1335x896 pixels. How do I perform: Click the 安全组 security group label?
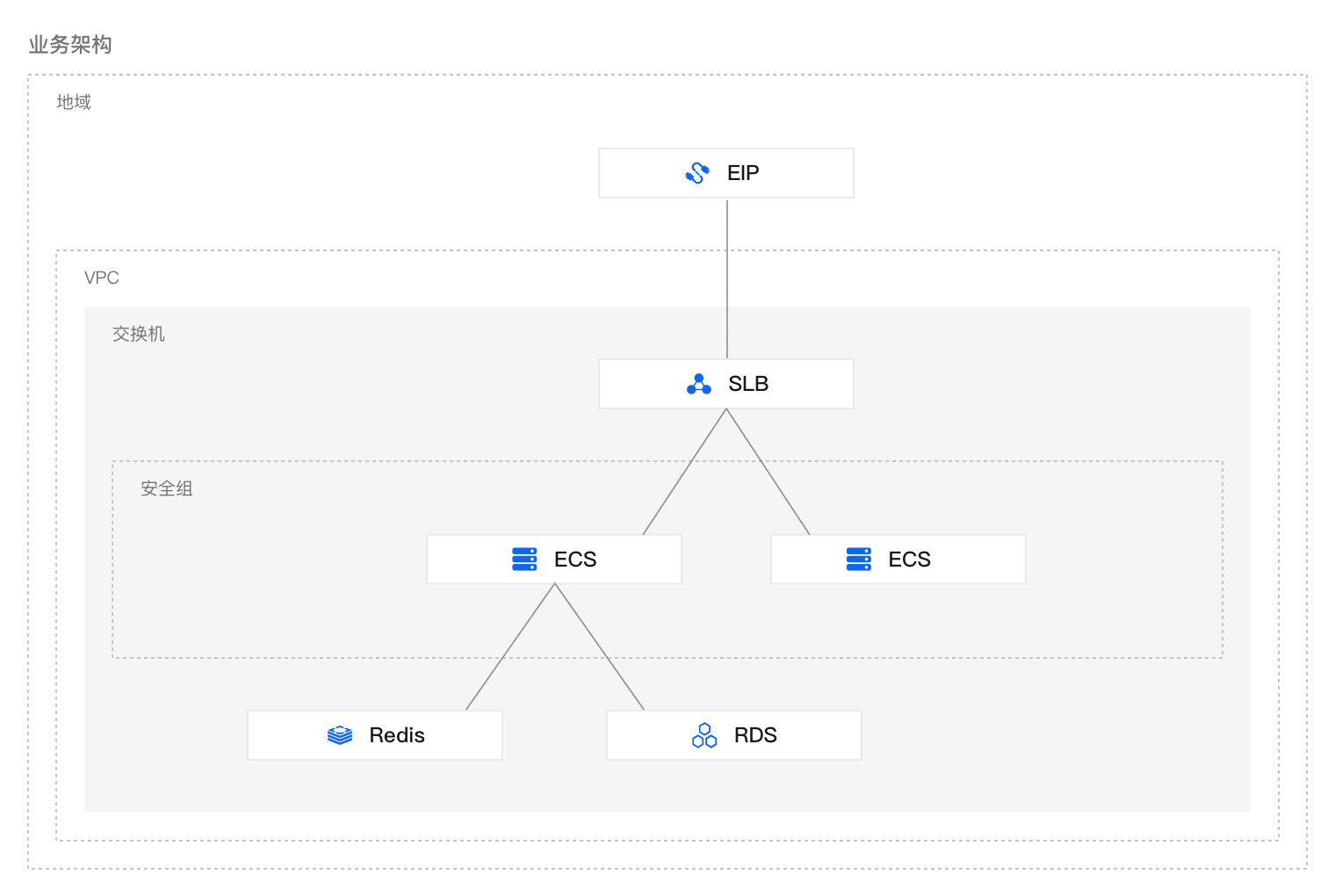167,488
